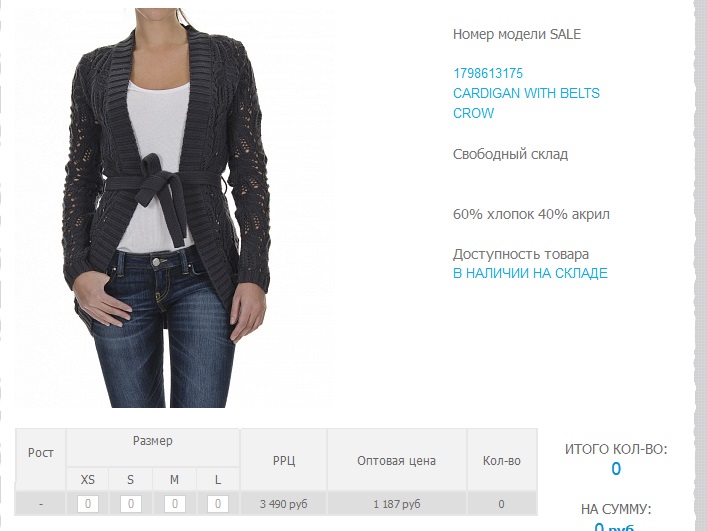Select the Свободный склад text
The width and height of the screenshot is (707, 531).
click(x=510, y=154)
